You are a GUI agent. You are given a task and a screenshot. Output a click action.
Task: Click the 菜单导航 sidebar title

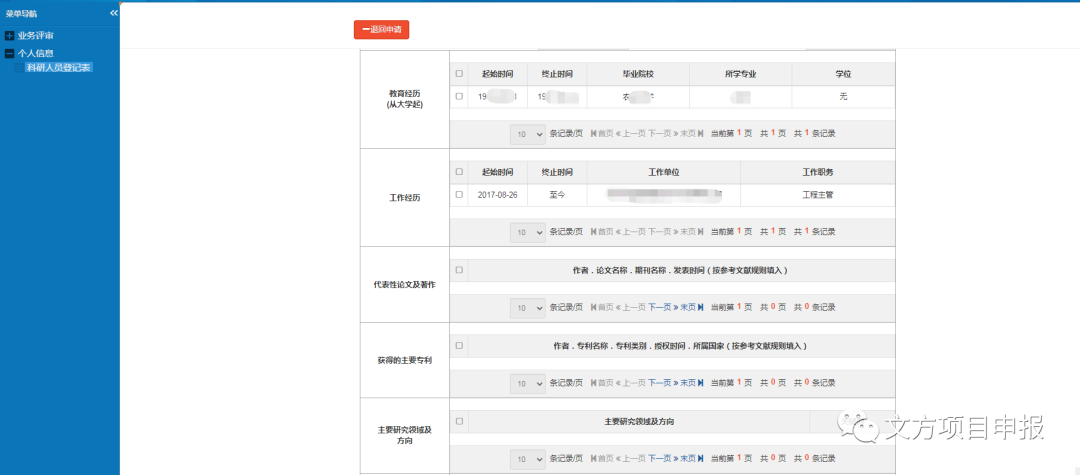(x=21, y=13)
